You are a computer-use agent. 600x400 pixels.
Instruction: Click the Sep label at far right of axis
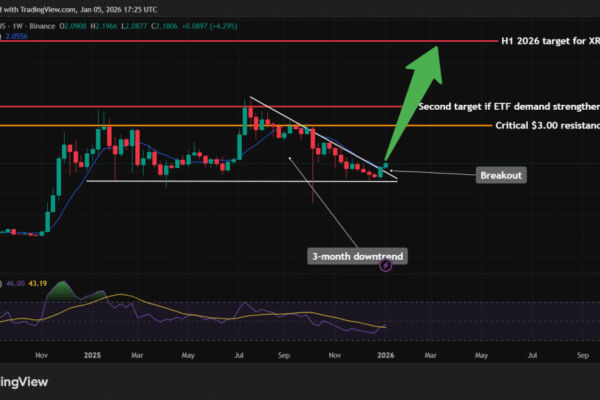click(x=583, y=354)
